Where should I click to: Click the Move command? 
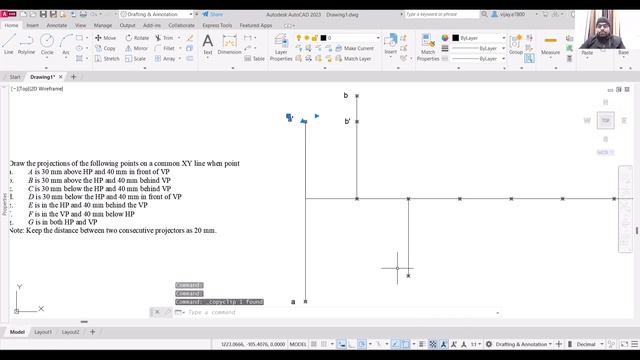pyautogui.click(x=105, y=38)
